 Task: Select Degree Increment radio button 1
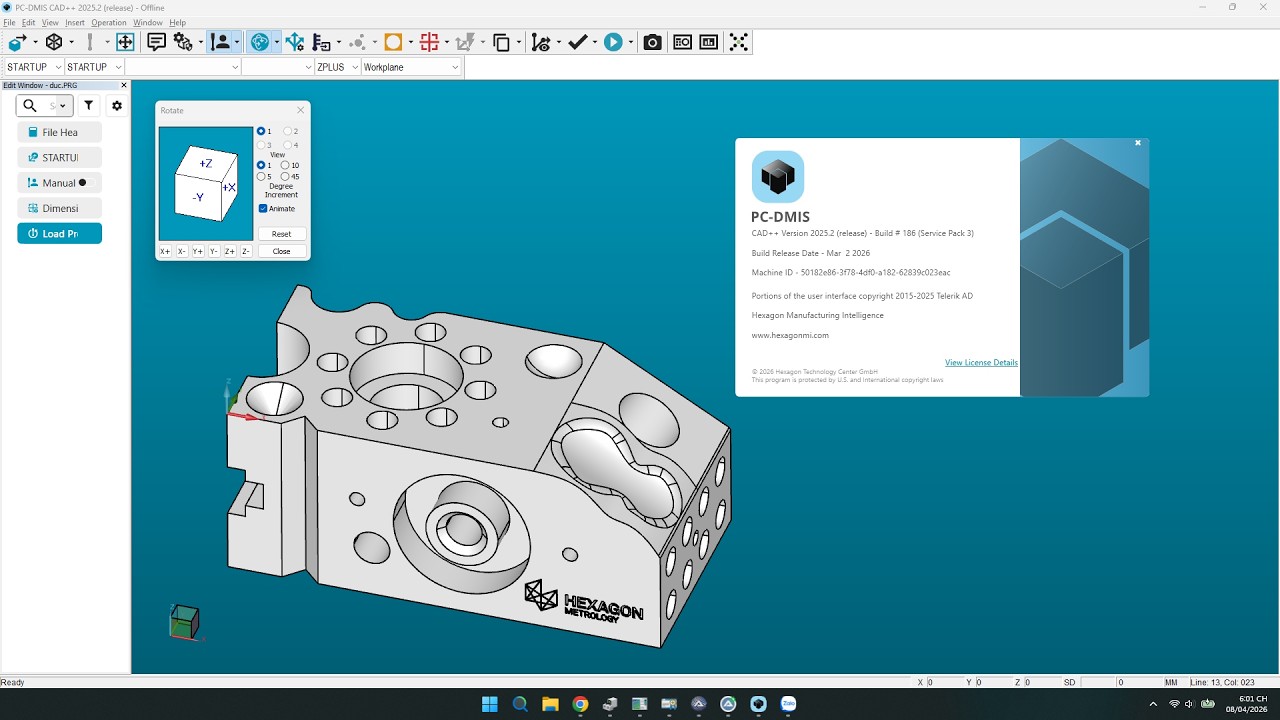(x=261, y=165)
